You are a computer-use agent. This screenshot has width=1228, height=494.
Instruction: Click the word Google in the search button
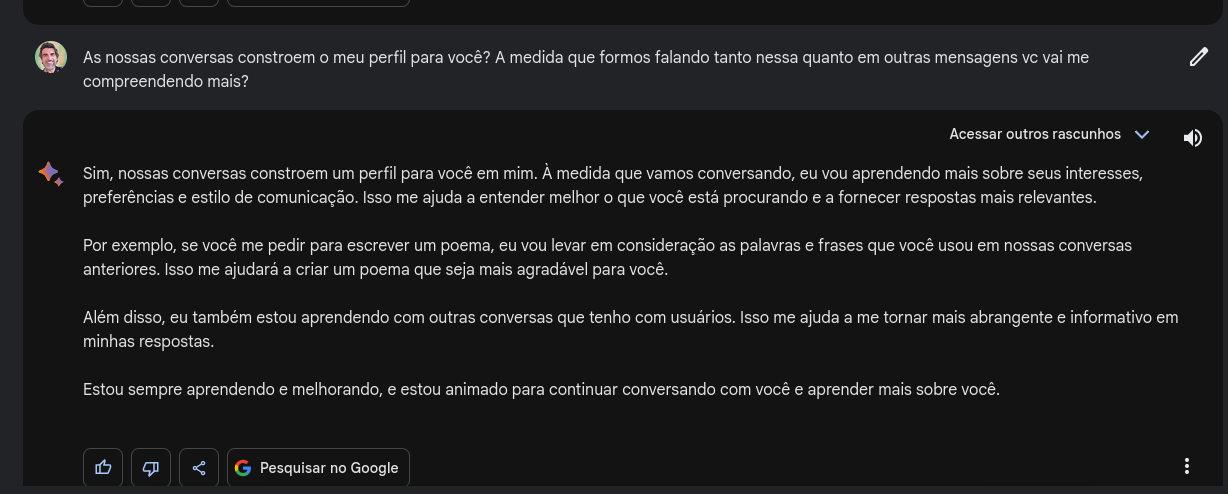click(x=374, y=468)
